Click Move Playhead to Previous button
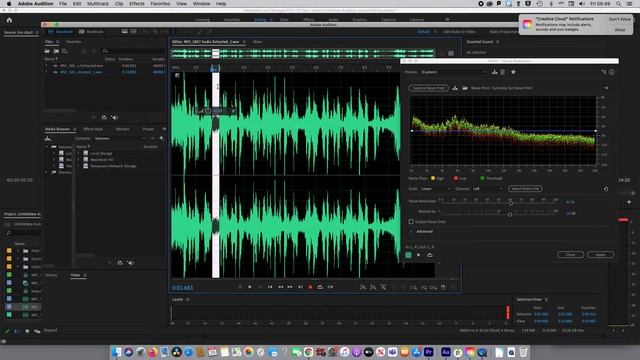Image resolution: width=640 pixels, height=360 pixels. click(x=270, y=287)
